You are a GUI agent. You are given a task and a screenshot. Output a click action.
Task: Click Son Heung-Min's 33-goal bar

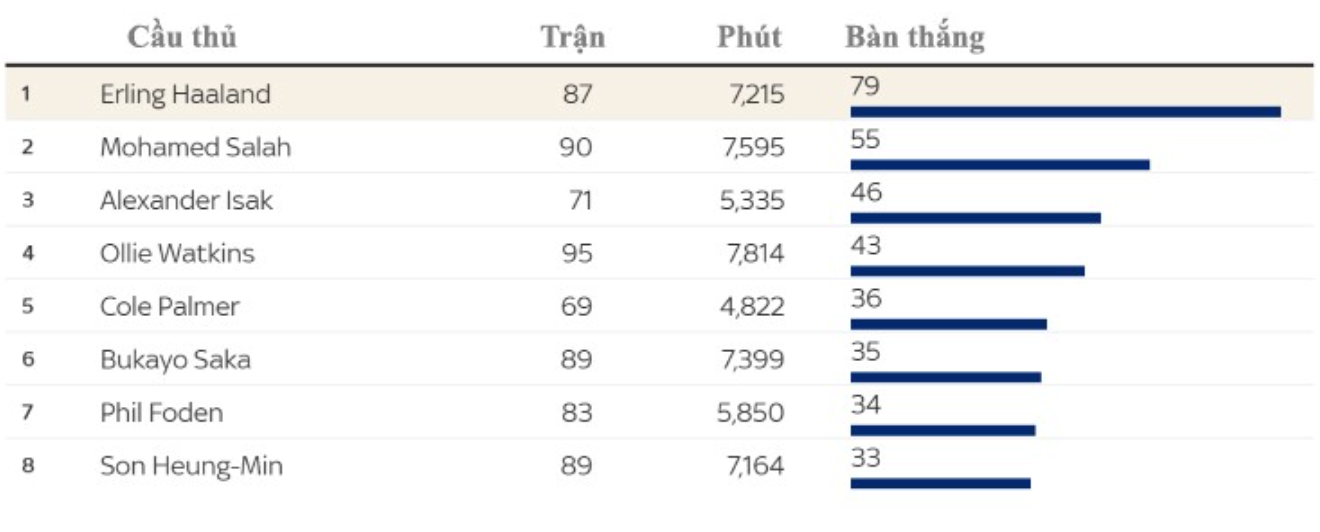click(x=940, y=483)
